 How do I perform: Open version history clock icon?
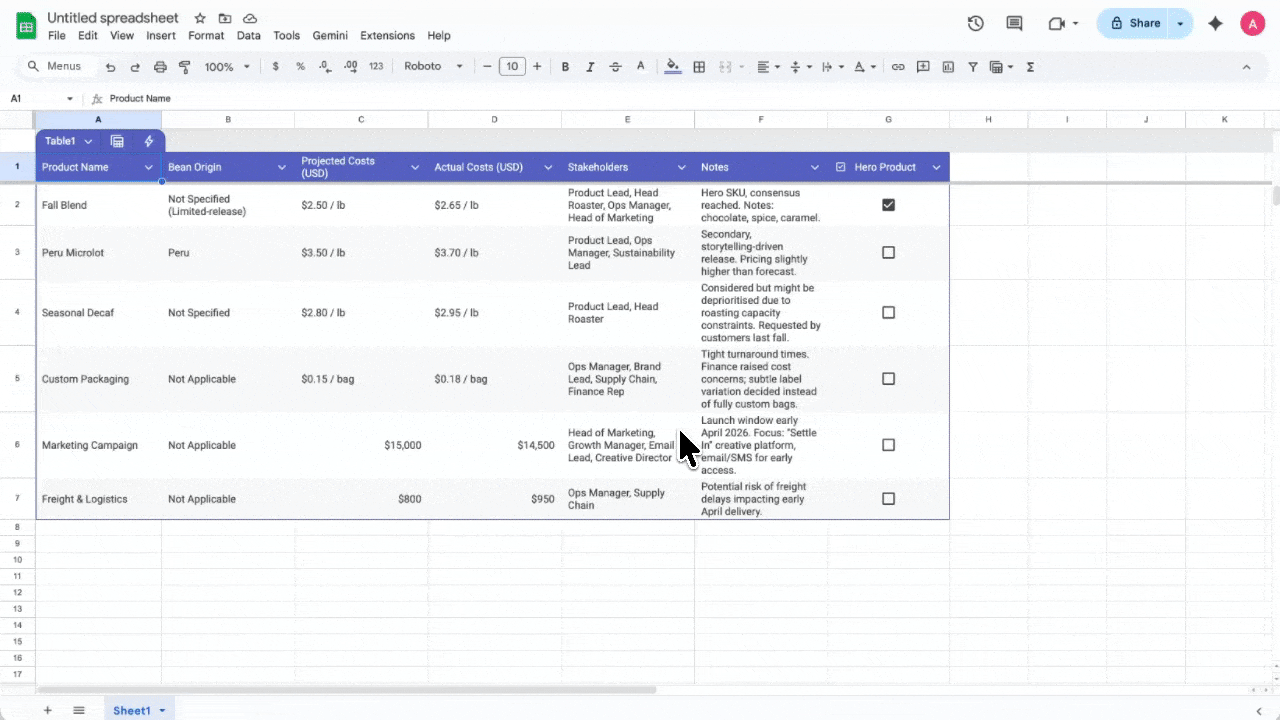click(975, 22)
